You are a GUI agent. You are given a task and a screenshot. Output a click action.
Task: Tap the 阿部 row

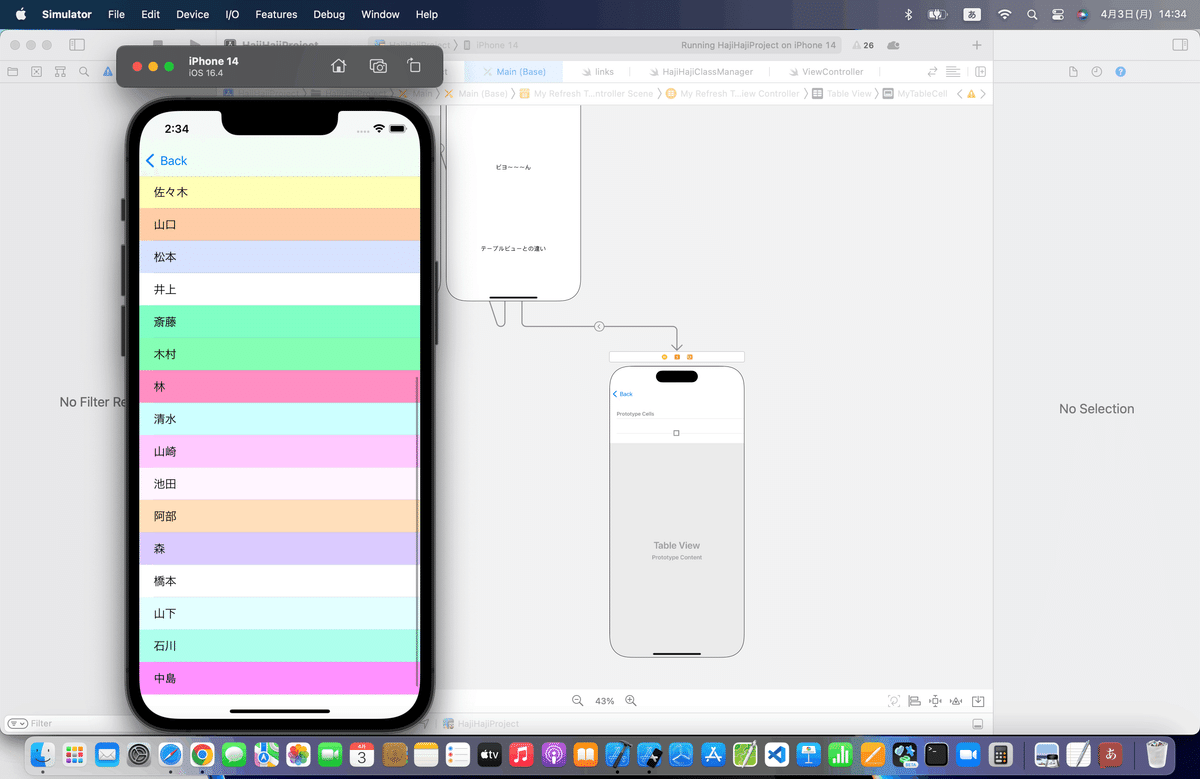[279, 516]
